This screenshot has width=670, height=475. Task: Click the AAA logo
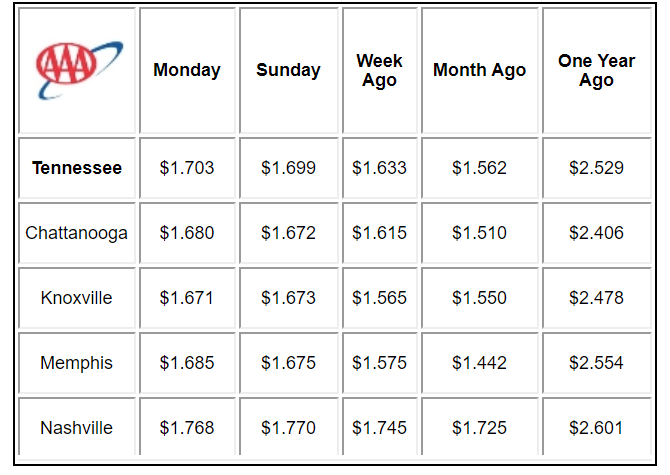coord(79,70)
